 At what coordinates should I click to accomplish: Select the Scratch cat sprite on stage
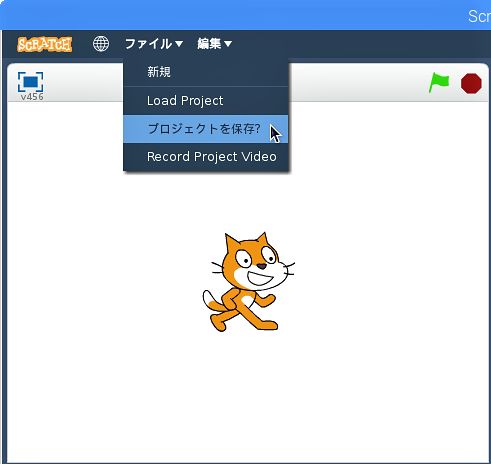pyautogui.click(x=248, y=282)
